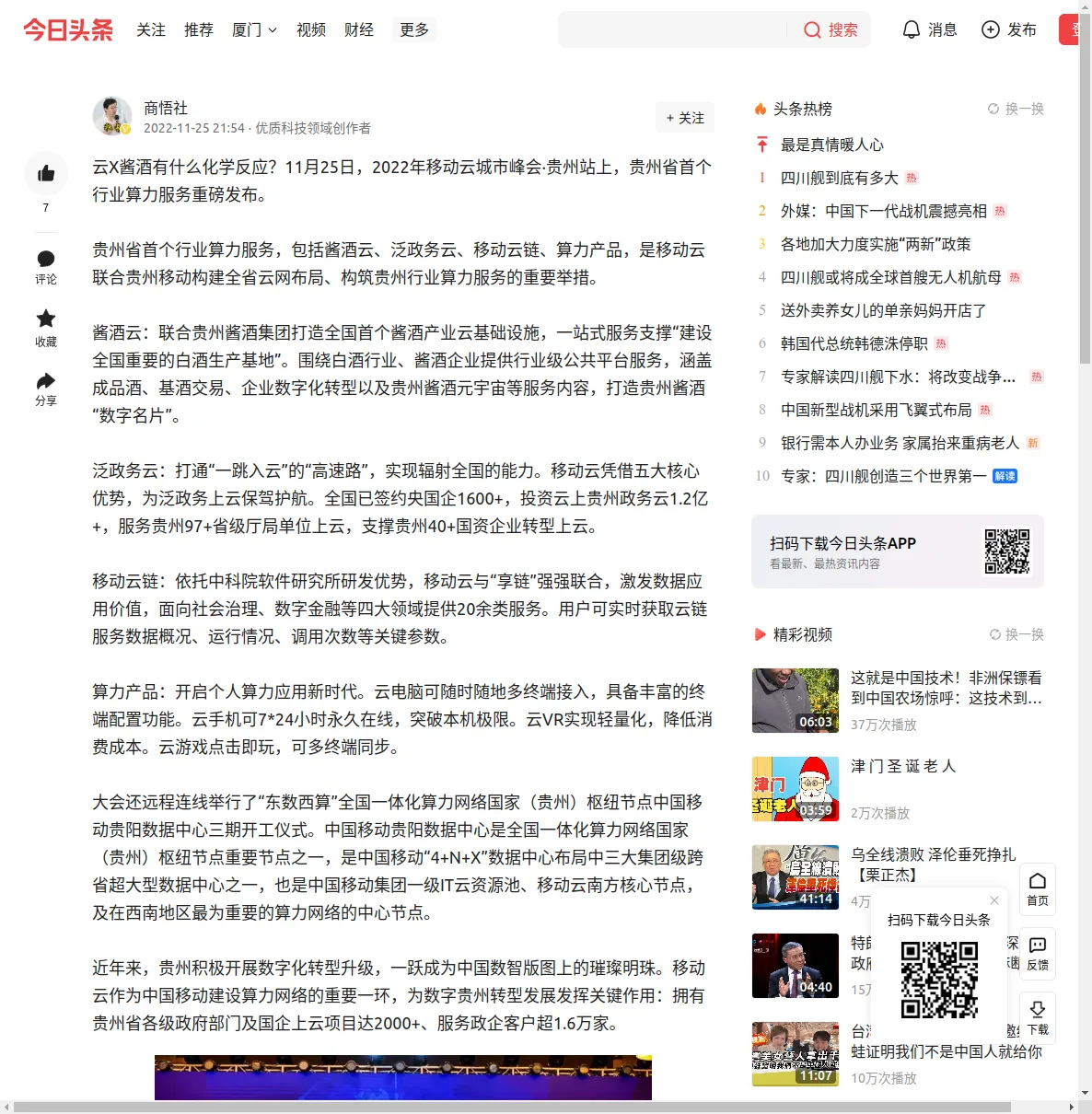Click the 新 badge on 银行需本人办业务
This screenshot has height=1114, width=1092.
click(x=1033, y=443)
